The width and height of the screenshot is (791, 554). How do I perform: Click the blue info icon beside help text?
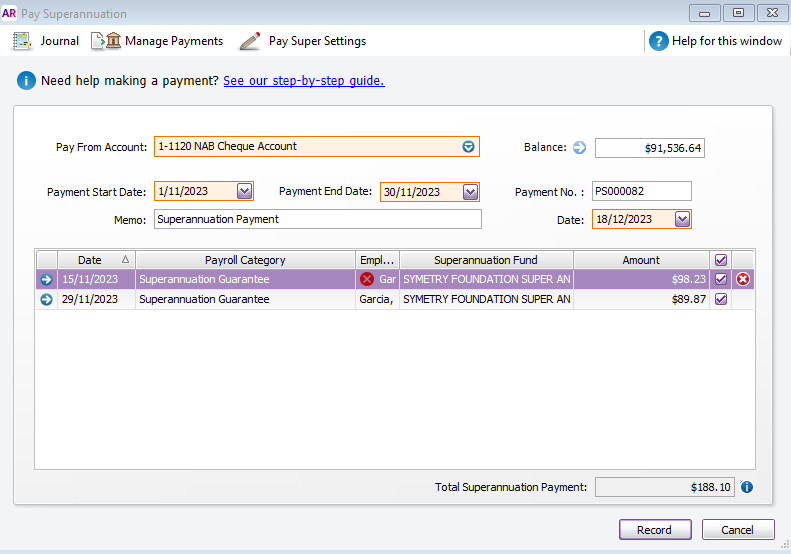pos(25,81)
